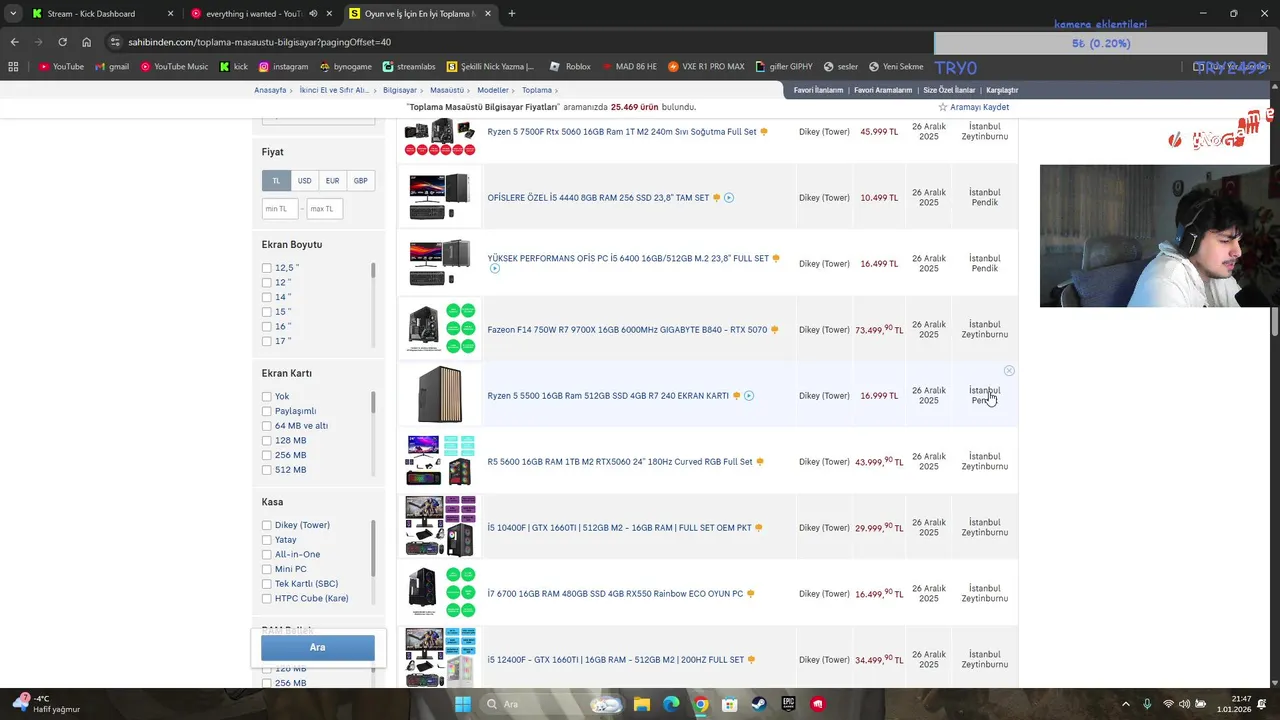This screenshot has height=720, width=1280.
Task: Open File Explorer from taskbar
Action: point(642,704)
